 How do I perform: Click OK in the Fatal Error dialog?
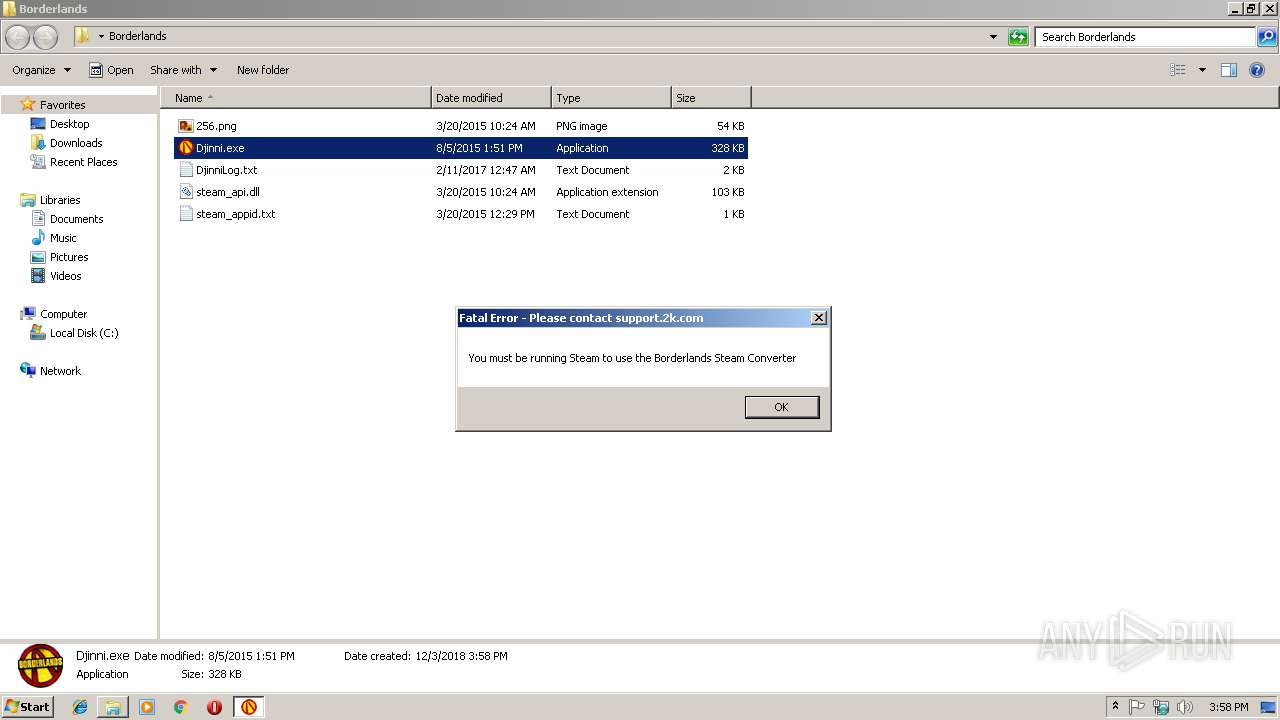click(x=781, y=407)
